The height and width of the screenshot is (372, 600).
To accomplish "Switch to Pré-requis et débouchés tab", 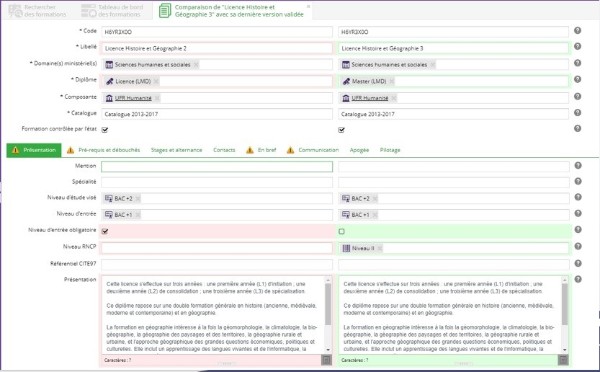I will 103,150.
